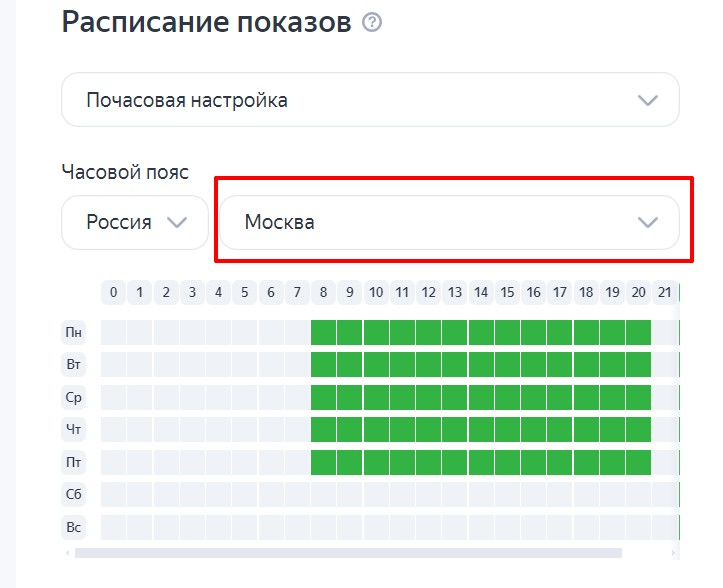Enable the Вт 7 o'clock cell
723x588 pixels.
[297, 365]
